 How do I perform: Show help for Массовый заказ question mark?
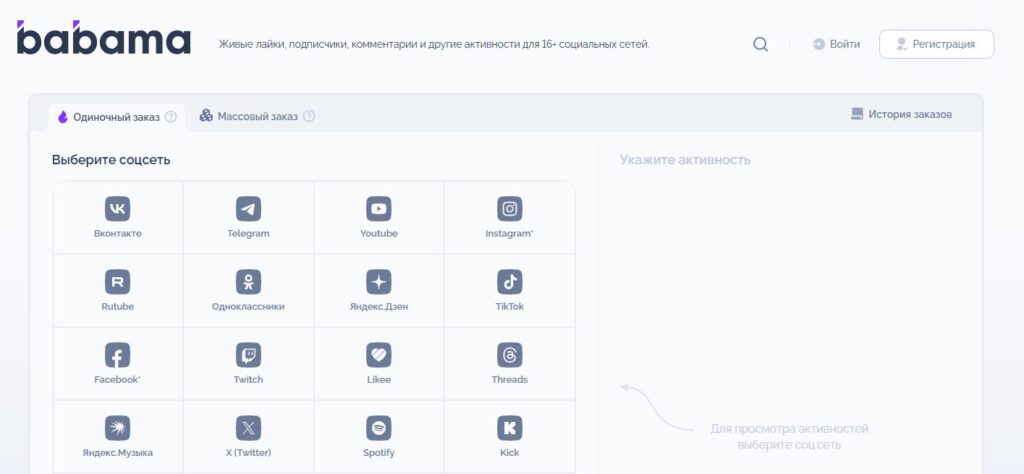[309, 116]
